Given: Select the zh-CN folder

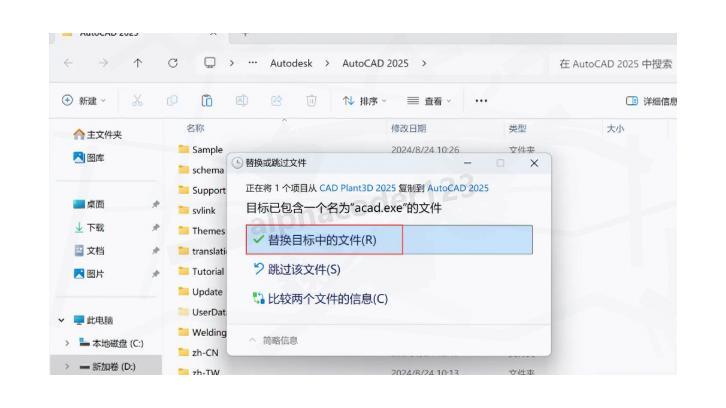Looking at the screenshot, I should [199, 353].
